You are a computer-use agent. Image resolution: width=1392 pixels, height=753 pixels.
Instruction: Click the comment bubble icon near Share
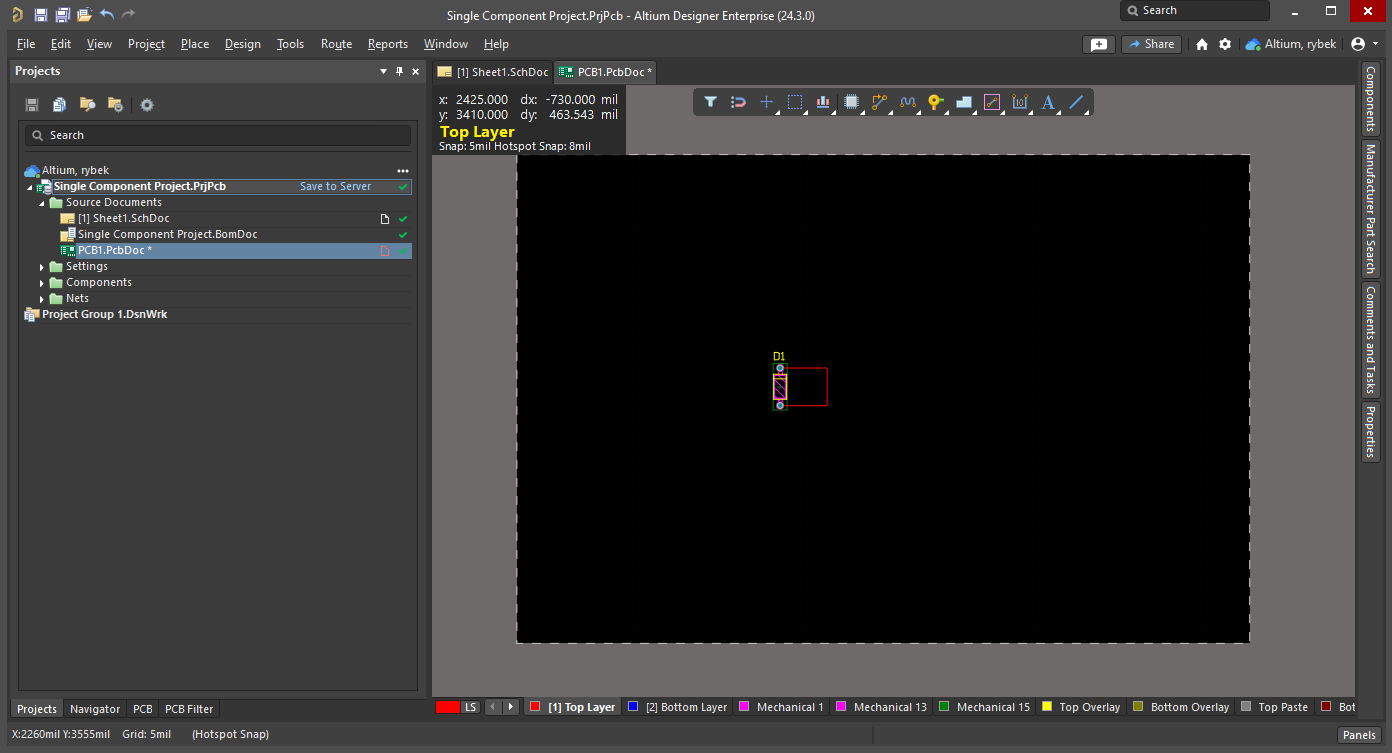pos(1099,44)
